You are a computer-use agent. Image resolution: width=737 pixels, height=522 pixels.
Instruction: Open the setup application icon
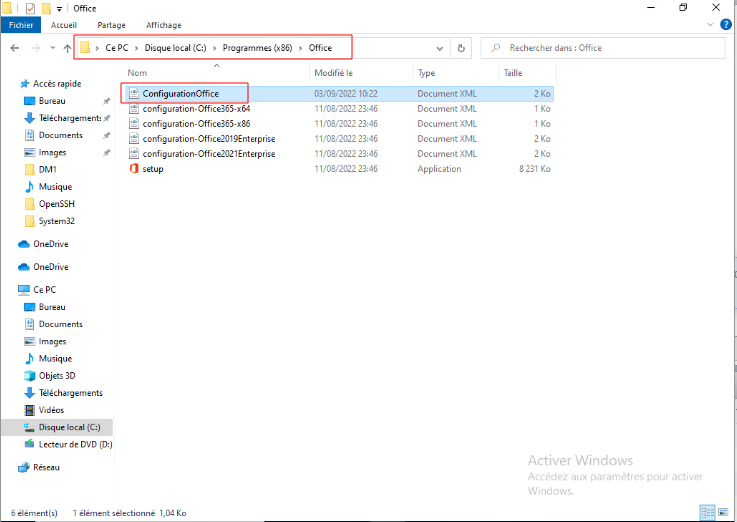pyautogui.click(x=133, y=169)
